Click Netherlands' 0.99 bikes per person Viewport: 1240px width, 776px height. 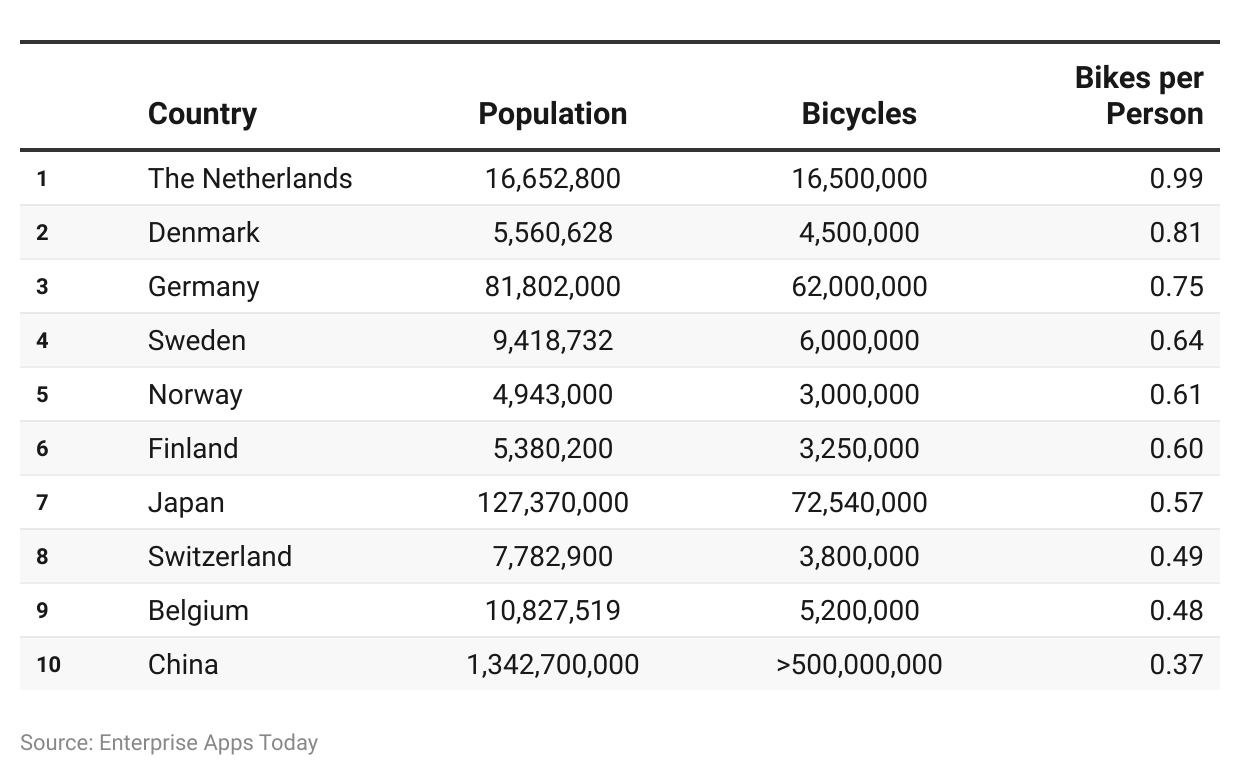pyautogui.click(x=1176, y=178)
